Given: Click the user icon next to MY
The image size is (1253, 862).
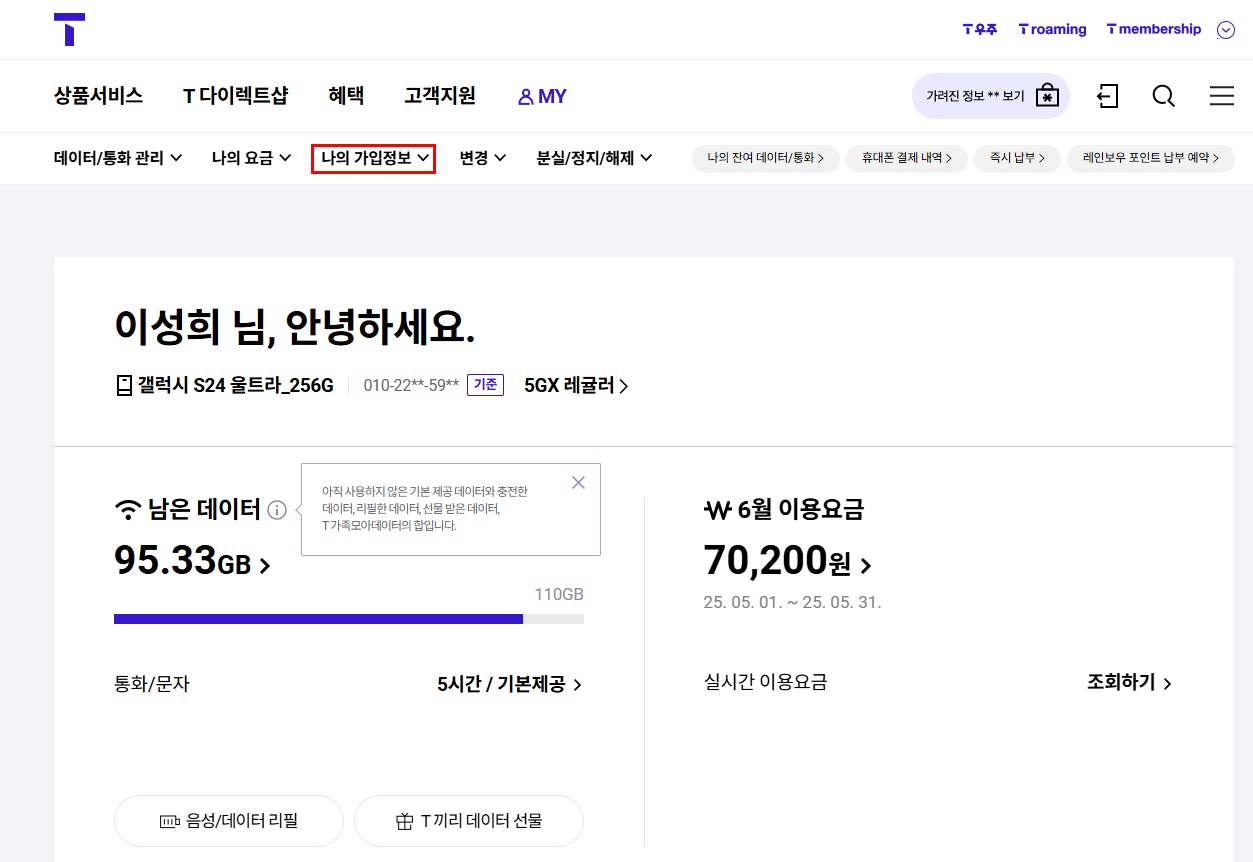Looking at the screenshot, I should 525,97.
